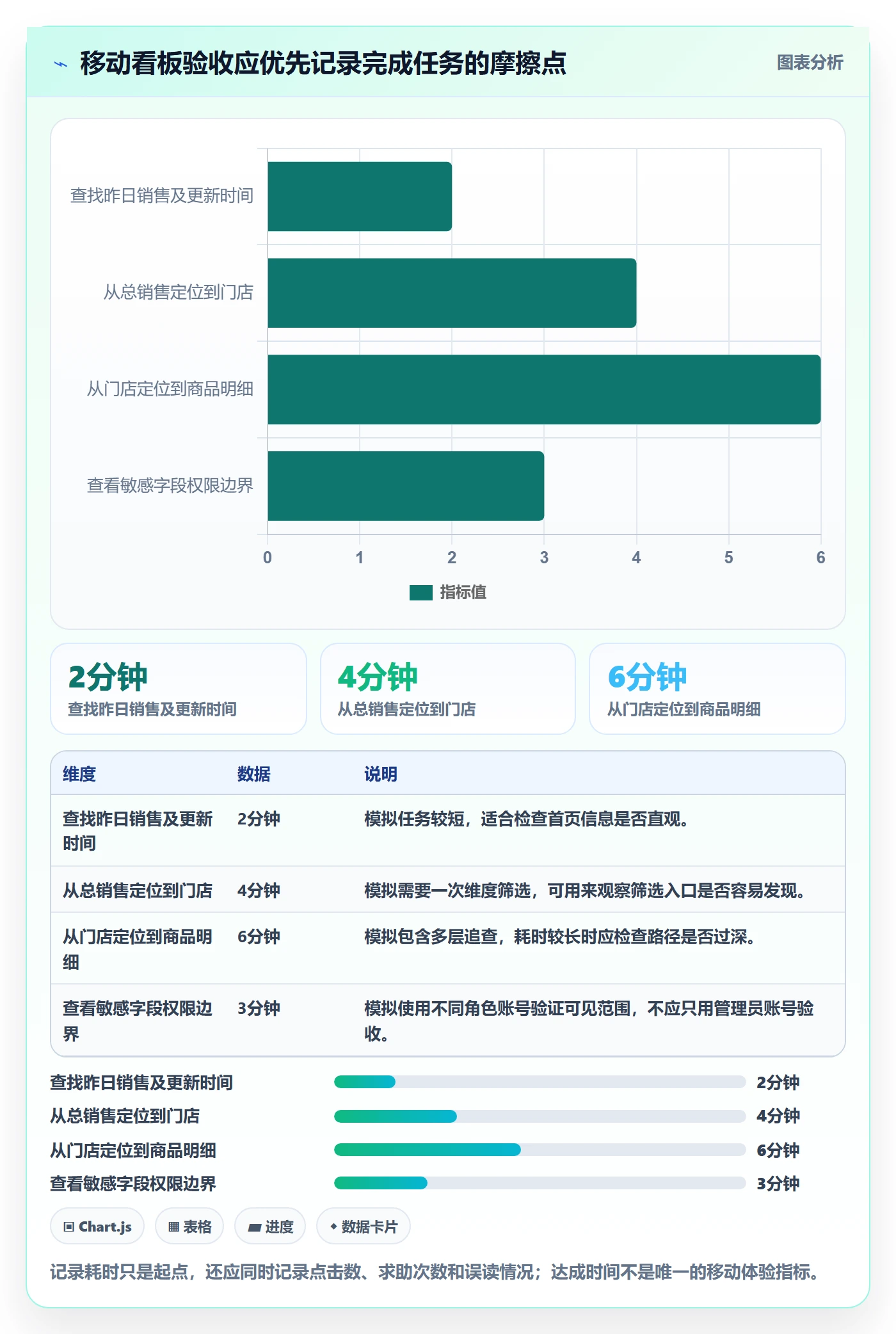Select the Chart.js tag chip
The width and height of the screenshot is (896, 1334).
click(97, 1226)
